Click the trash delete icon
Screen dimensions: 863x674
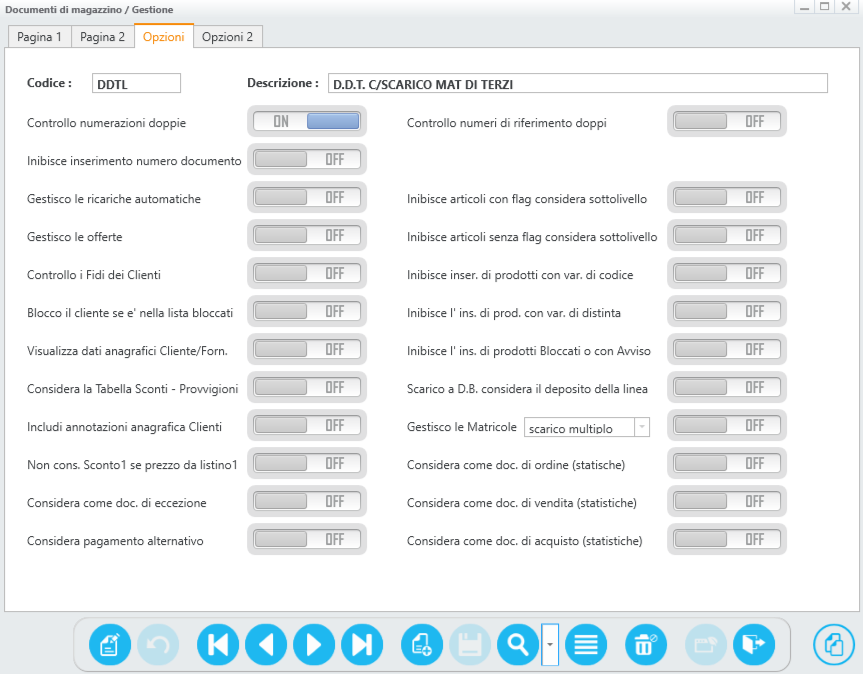646,644
